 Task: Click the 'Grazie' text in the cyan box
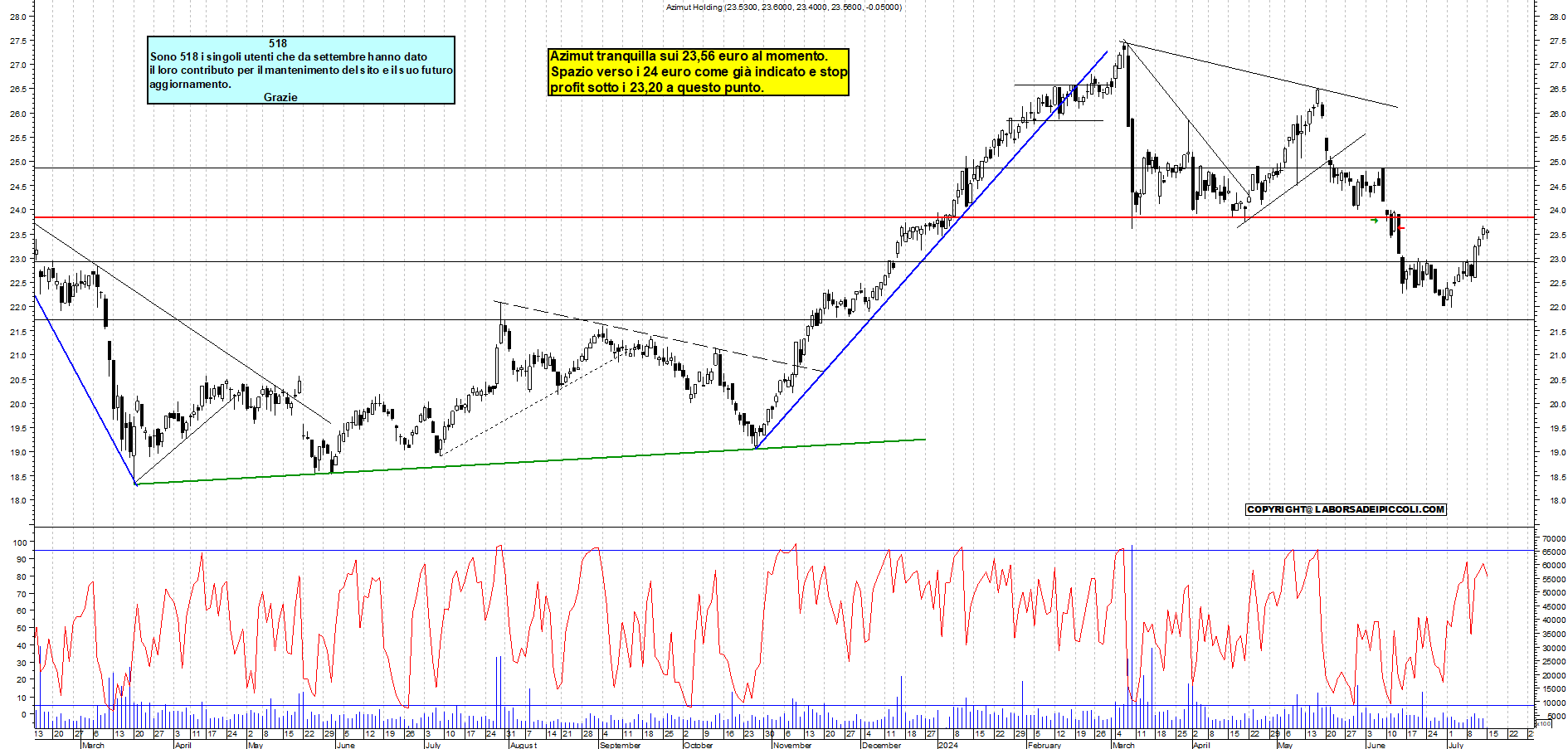280,97
